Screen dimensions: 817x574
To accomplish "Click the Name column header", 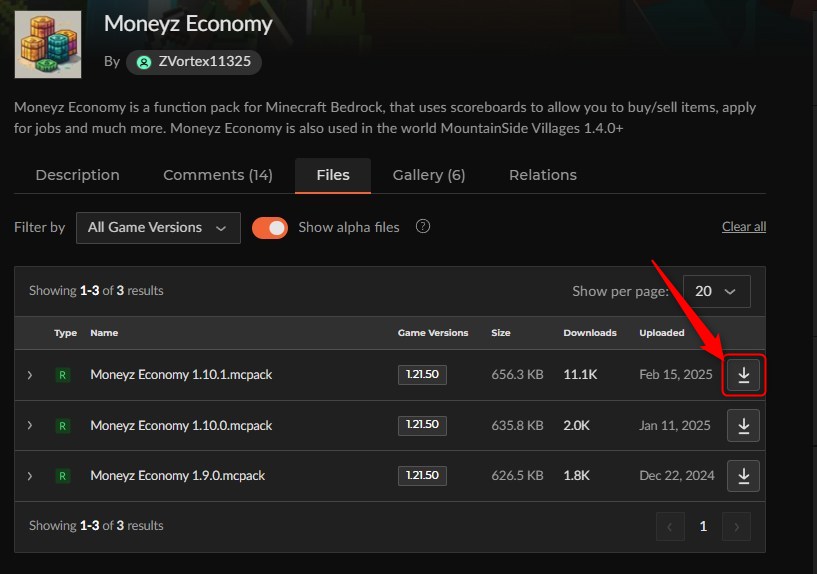I will point(104,333).
